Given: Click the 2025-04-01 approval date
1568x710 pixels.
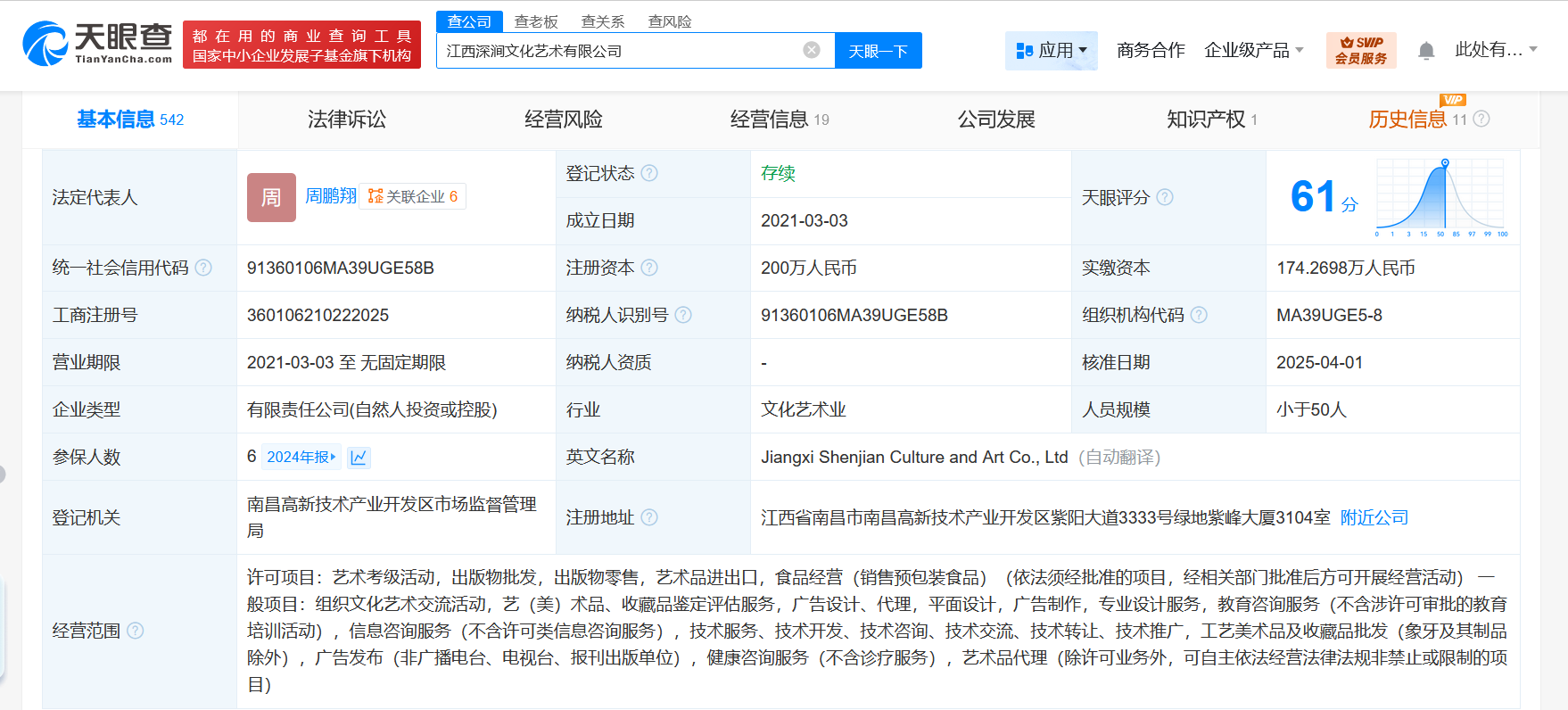Looking at the screenshot, I should coord(1319,362).
